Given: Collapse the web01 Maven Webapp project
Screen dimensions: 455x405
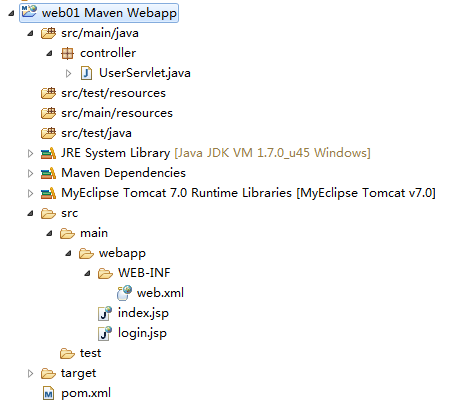Looking at the screenshot, I should tap(11, 13).
